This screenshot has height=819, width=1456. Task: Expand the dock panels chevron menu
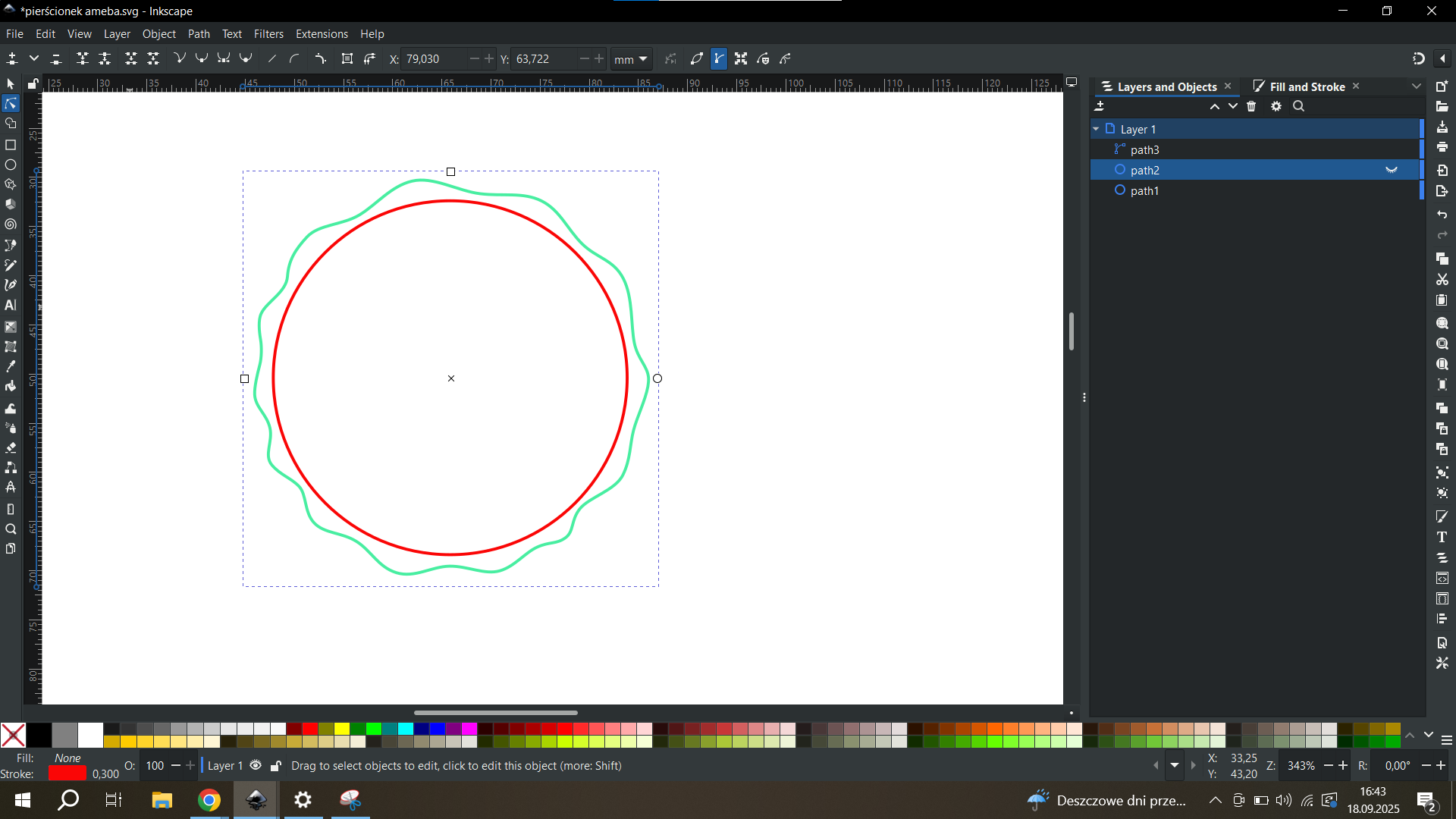tap(1416, 86)
